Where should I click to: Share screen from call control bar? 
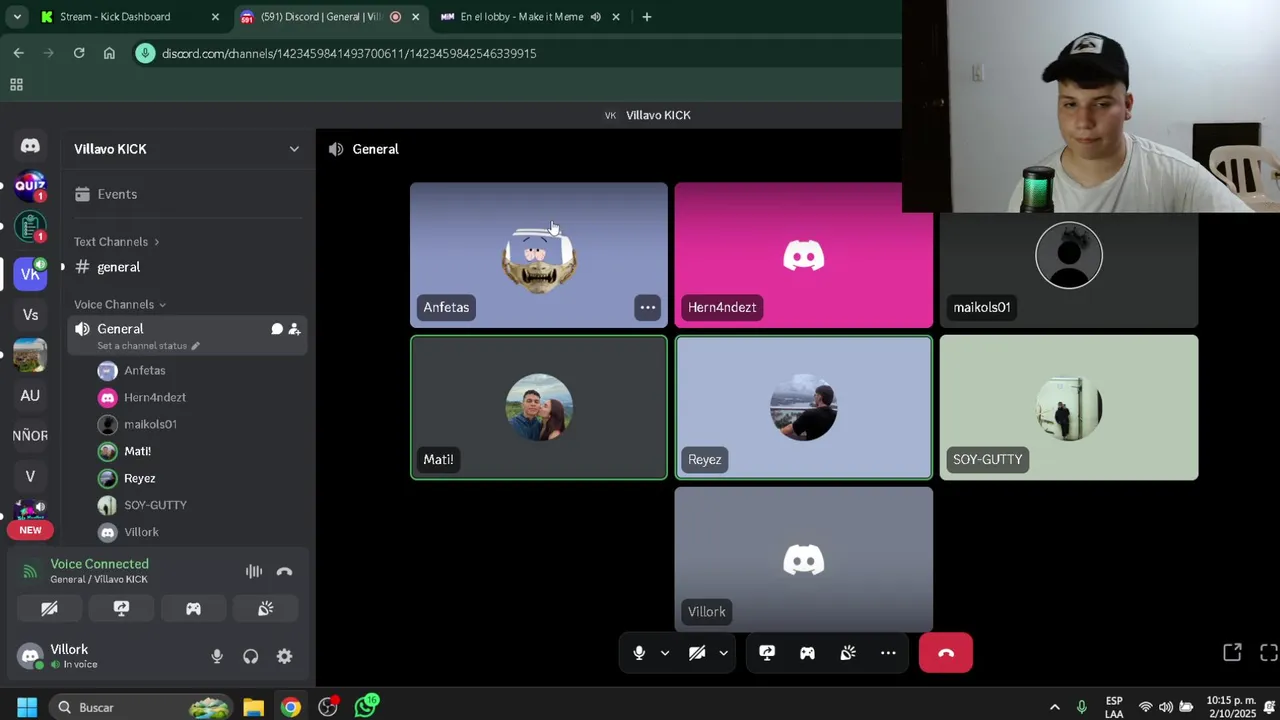click(767, 653)
